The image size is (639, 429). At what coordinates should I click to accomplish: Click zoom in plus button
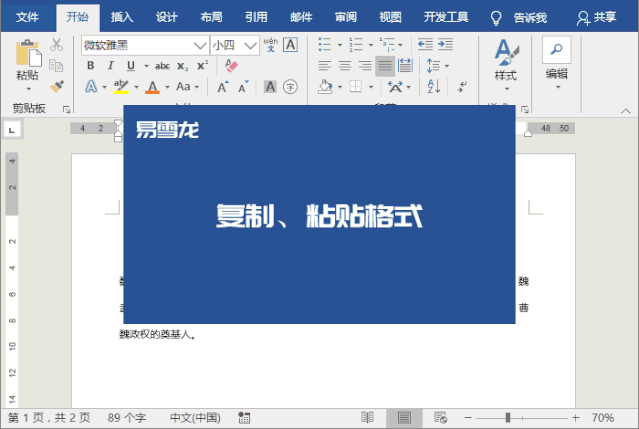click(x=575, y=418)
